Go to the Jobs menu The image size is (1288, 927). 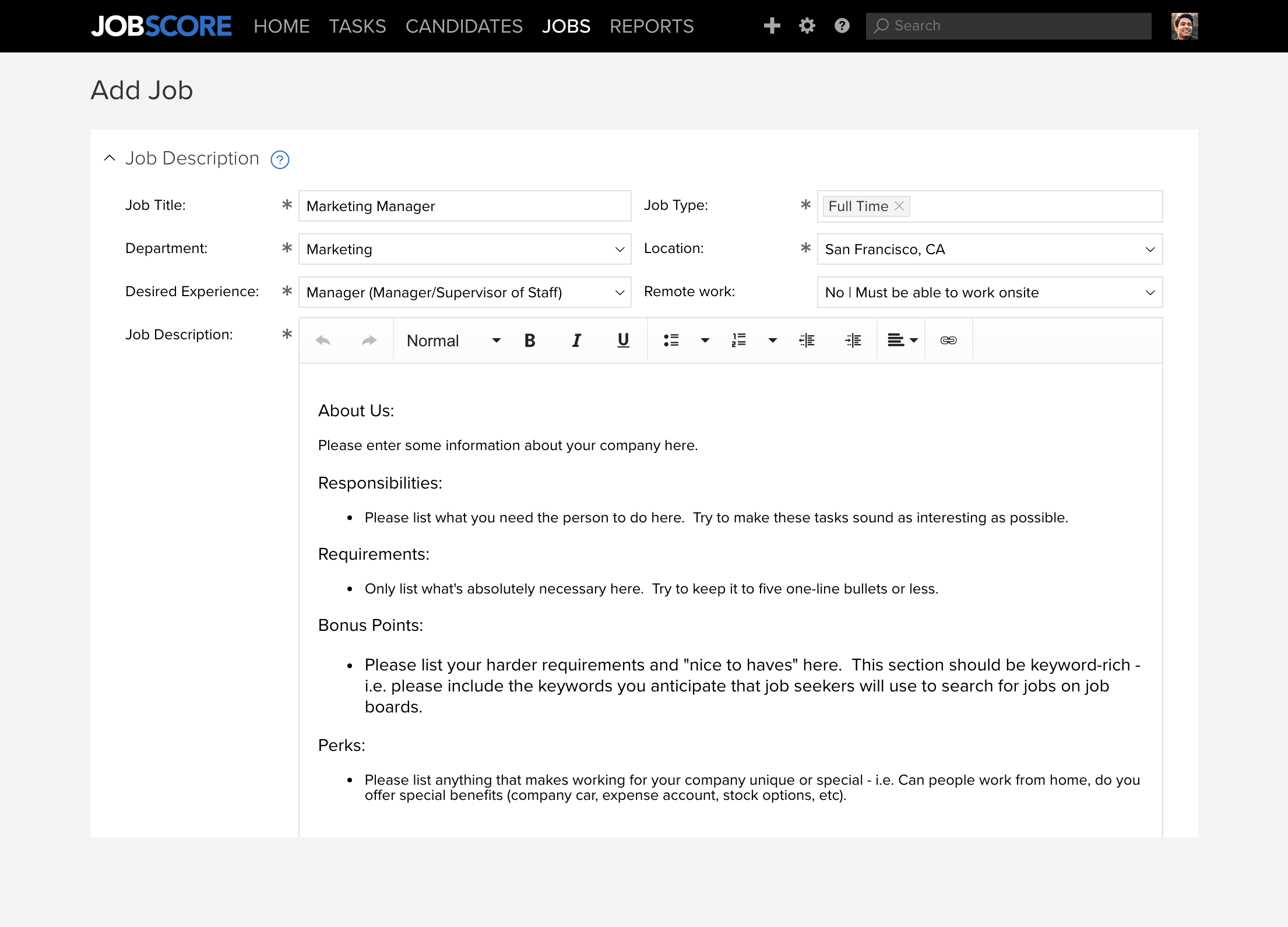coord(566,26)
